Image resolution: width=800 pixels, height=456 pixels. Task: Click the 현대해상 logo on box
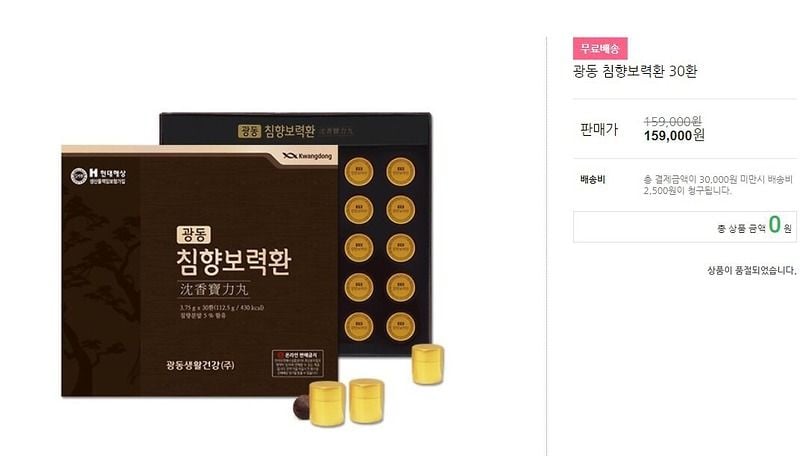coord(98,176)
